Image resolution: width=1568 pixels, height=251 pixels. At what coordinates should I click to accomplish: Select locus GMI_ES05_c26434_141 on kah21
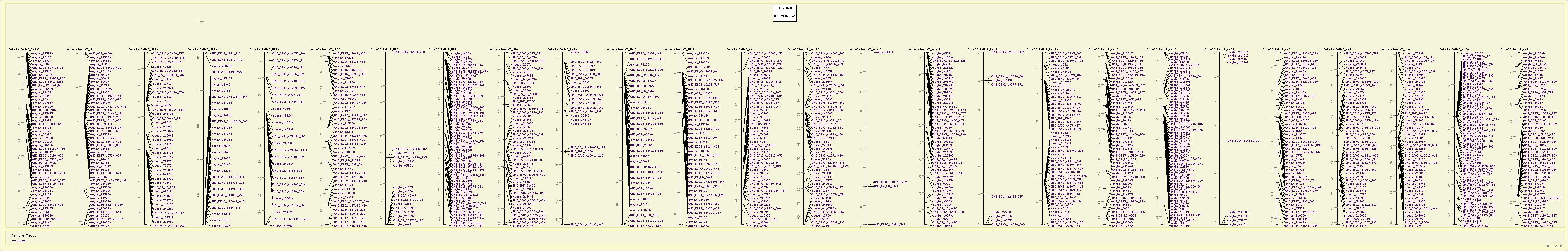coord(1009,53)
